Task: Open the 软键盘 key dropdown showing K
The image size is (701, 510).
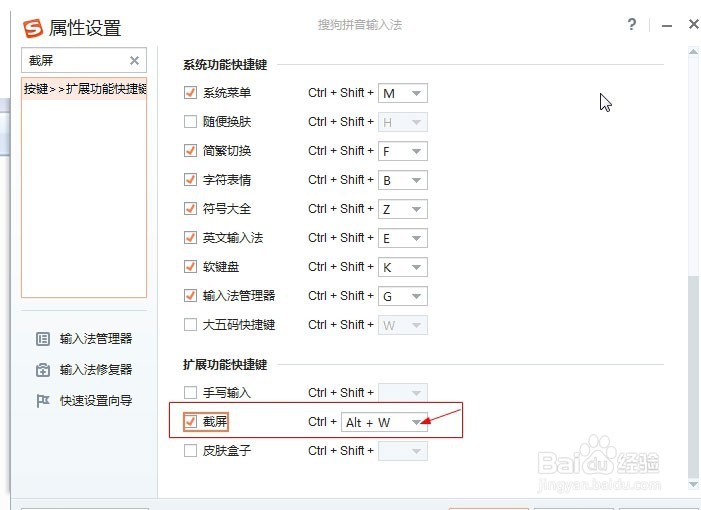Action: pos(403,267)
